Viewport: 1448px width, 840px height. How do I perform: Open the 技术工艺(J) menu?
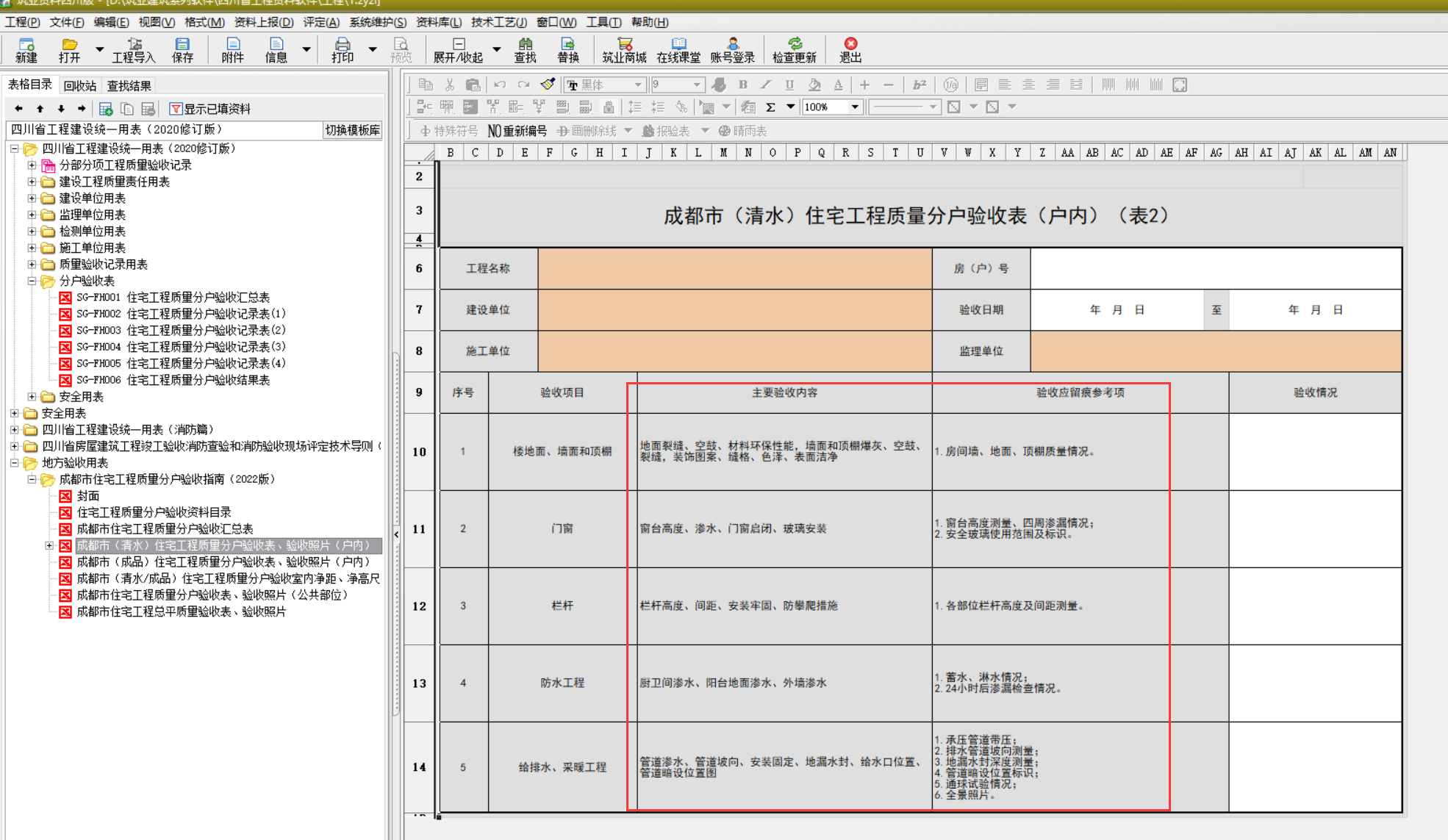tap(499, 22)
